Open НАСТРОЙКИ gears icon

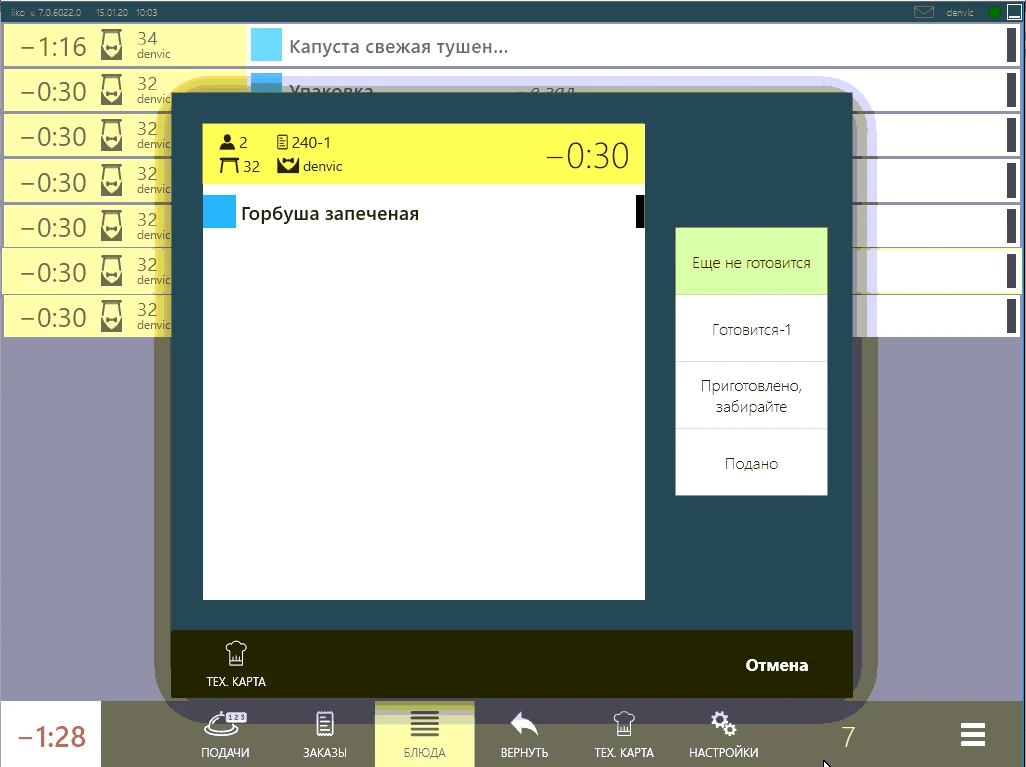coord(724,724)
